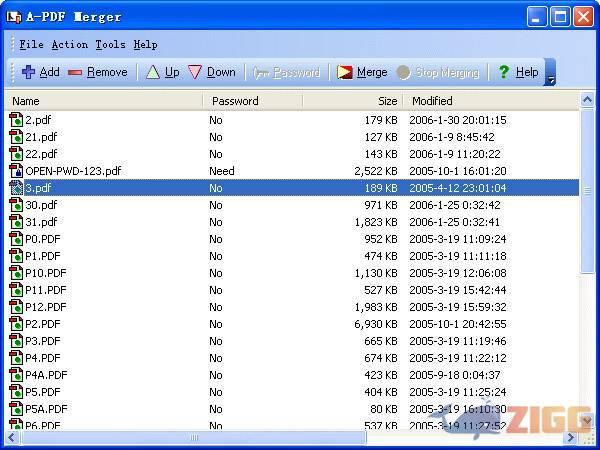Image resolution: width=600 pixels, height=450 pixels.
Task: Sort by the Password column header
Action: pos(253,101)
